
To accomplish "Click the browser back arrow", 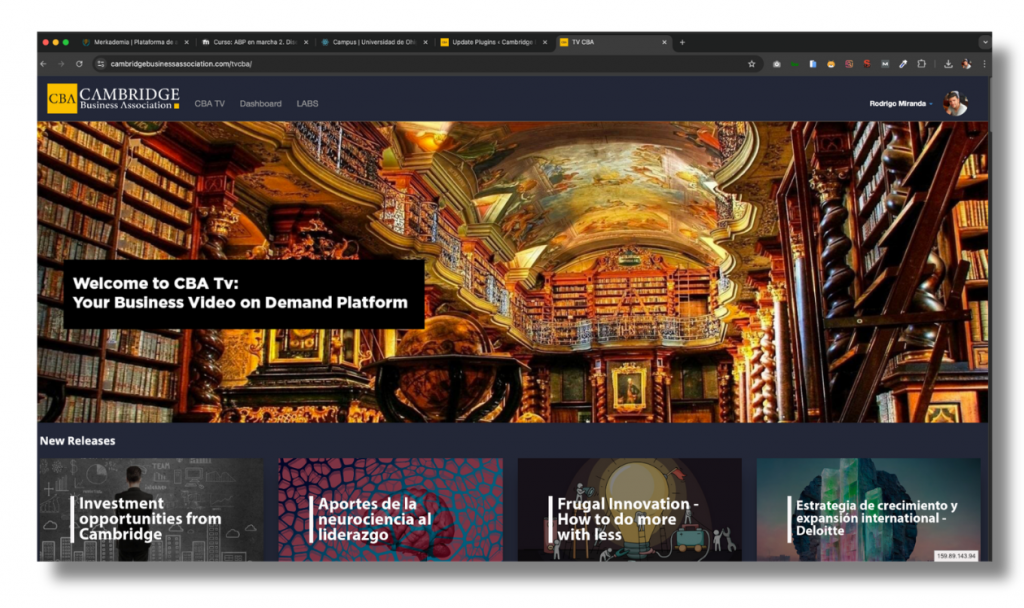I will pyautogui.click(x=44, y=64).
